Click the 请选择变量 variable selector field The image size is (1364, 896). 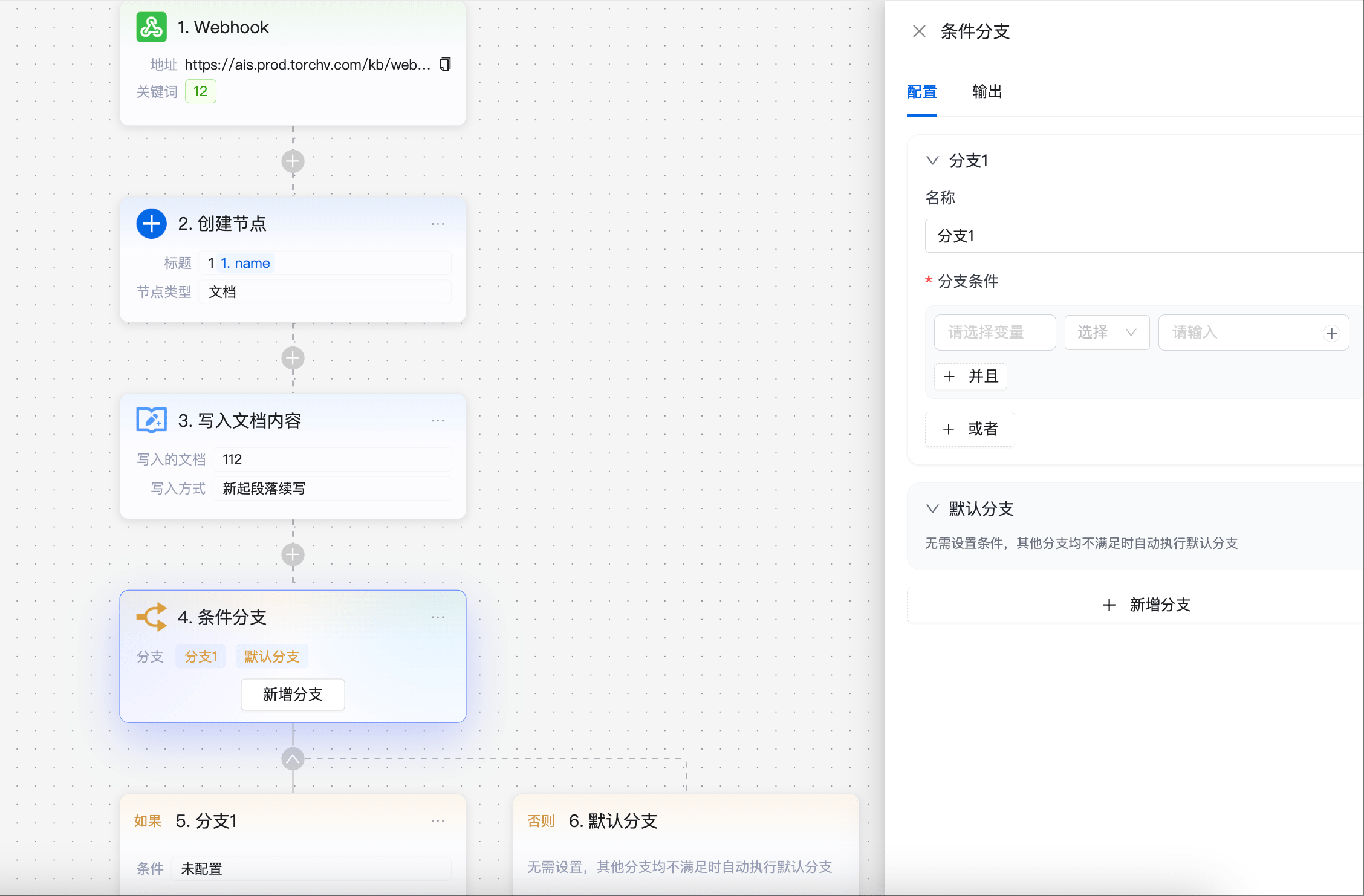click(x=995, y=332)
